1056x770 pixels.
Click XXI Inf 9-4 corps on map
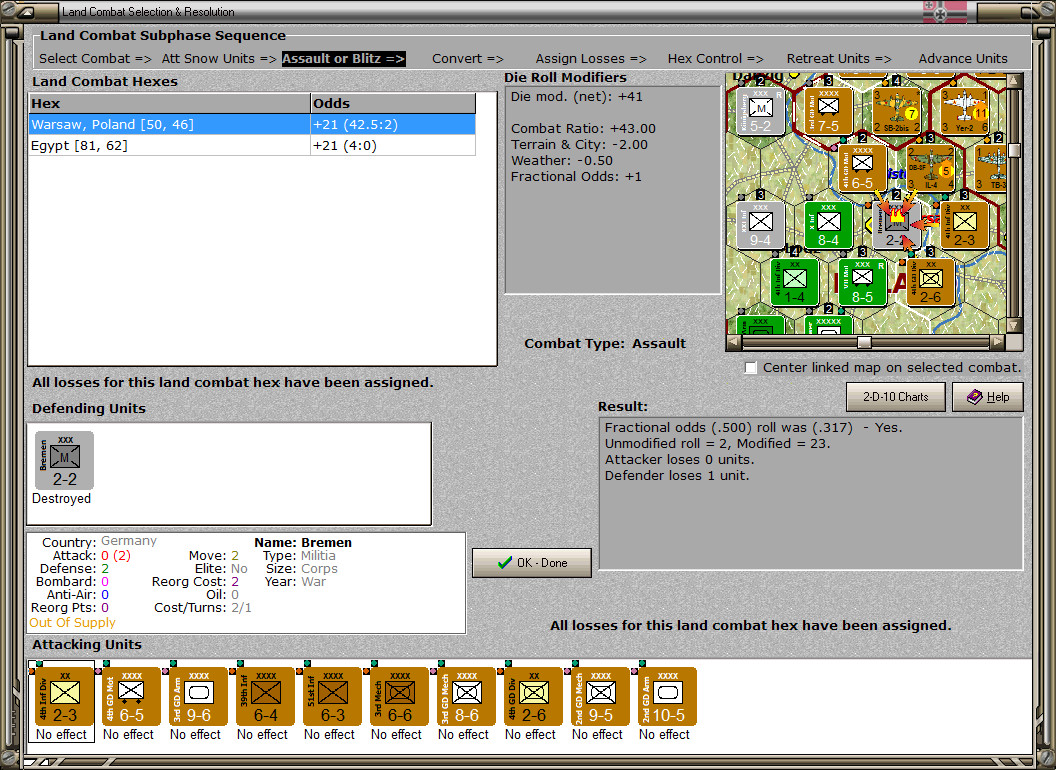coord(760,226)
